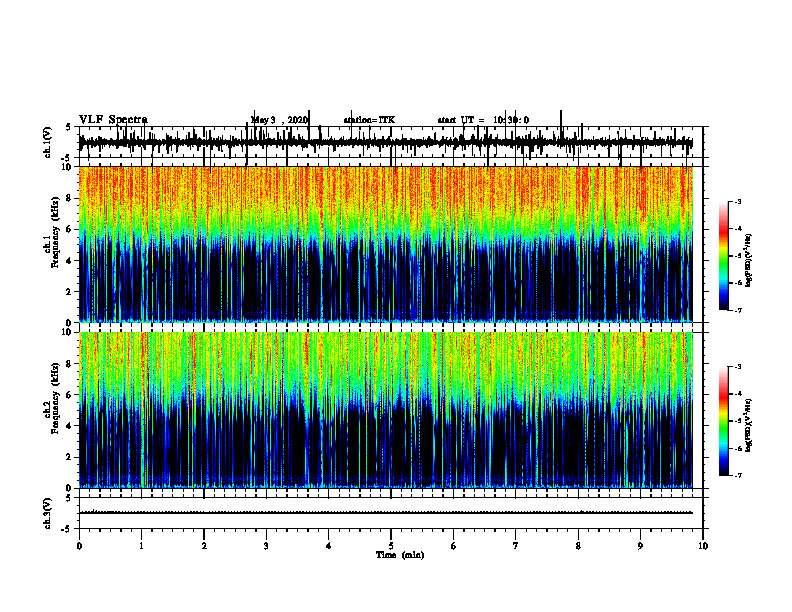Click the time-axis tick label "2"
Image resolution: width=792 pixels, height=612 pixels.
(x=204, y=546)
